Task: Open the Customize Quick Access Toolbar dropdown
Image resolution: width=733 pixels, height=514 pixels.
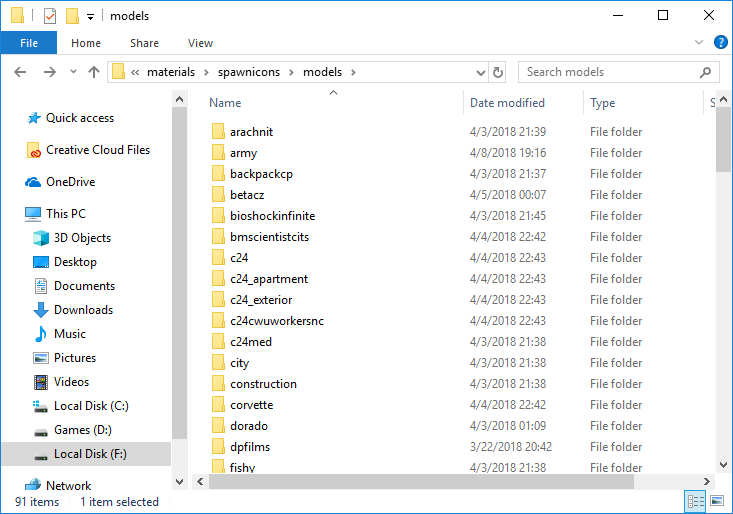Action: 90,17
